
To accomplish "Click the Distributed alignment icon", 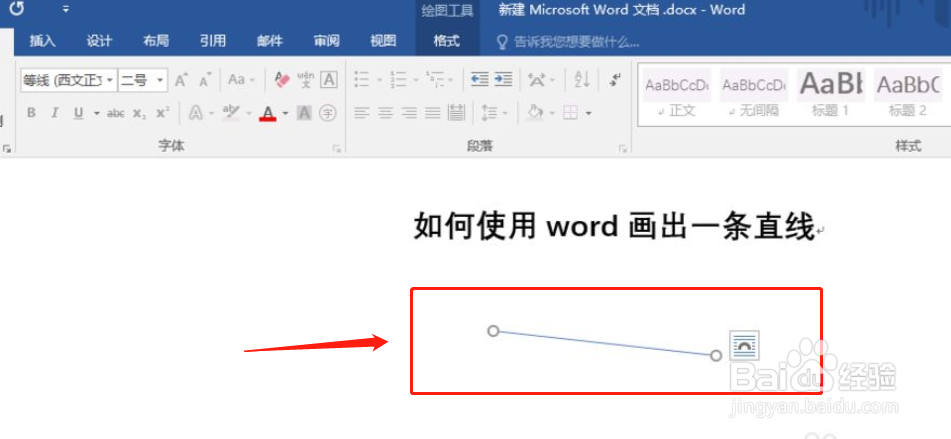I will pos(456,113).
